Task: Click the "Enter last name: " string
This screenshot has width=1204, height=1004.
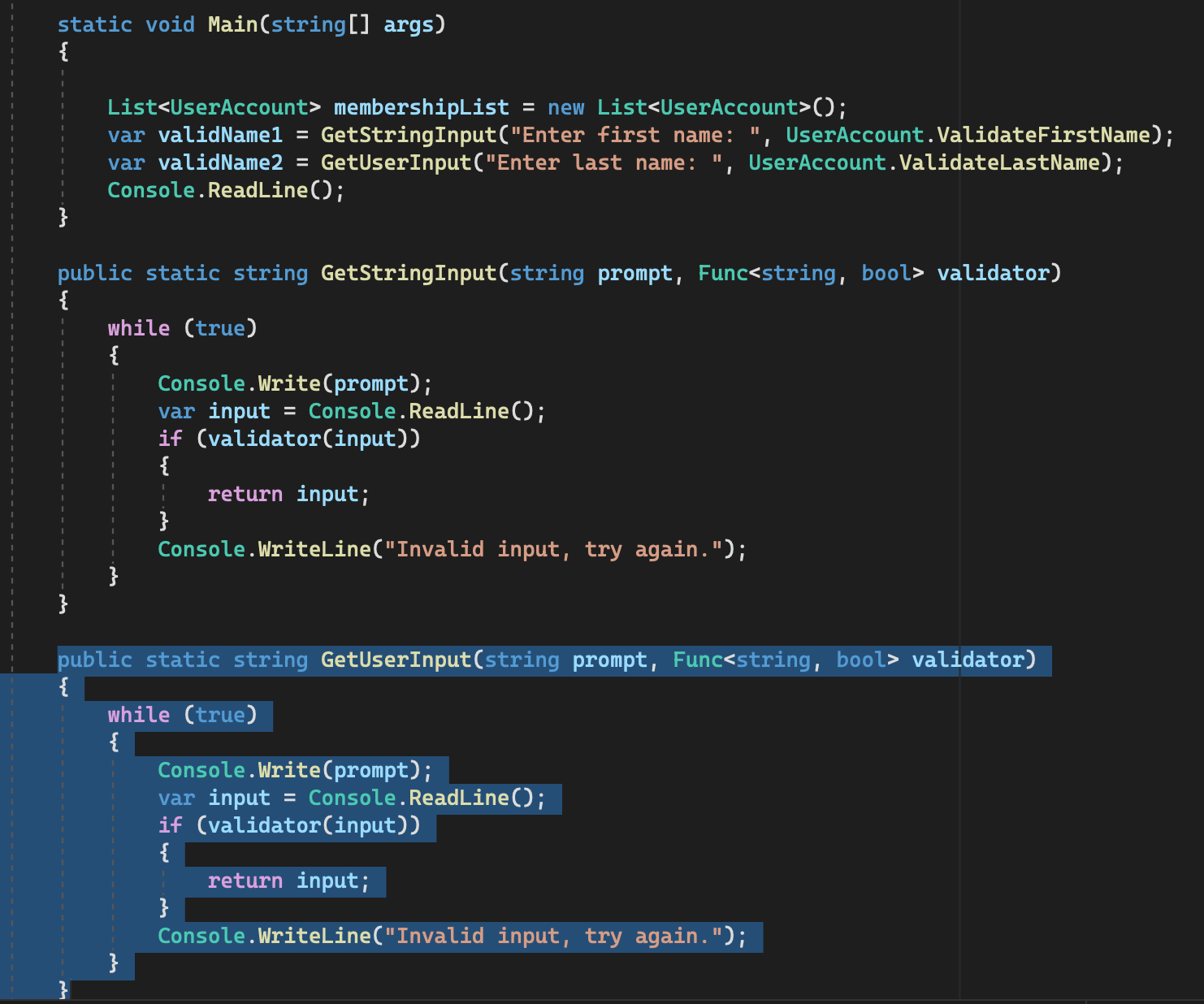Action: (604, 162)
